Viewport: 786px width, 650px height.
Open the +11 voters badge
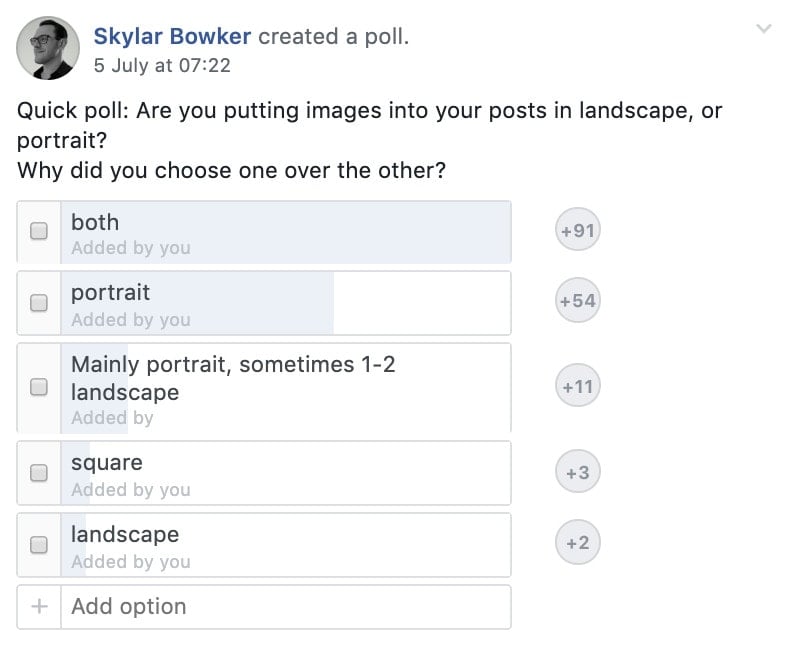tap(577, 386)
